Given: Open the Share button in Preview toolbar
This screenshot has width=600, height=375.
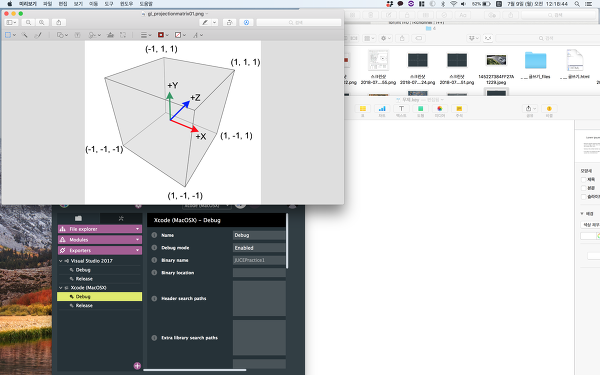Looking at the screenshot, I should 59,23.
